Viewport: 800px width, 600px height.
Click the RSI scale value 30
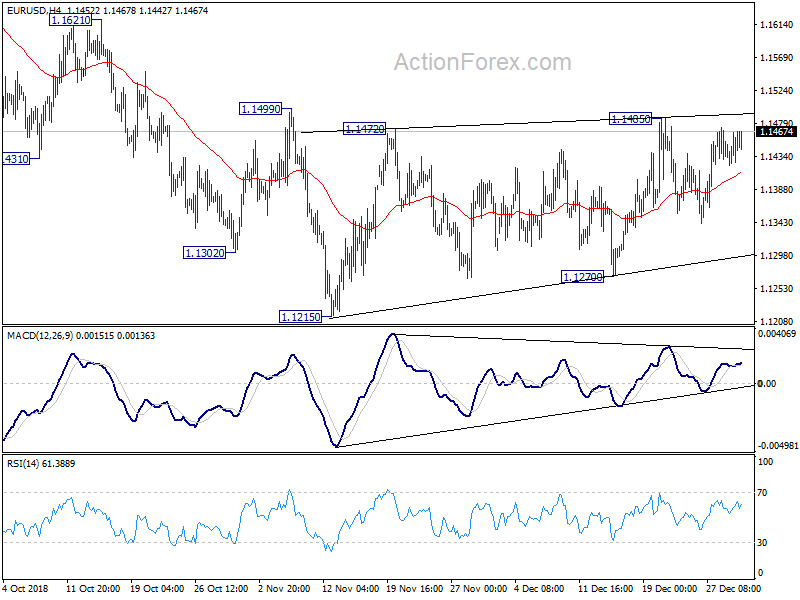(x=762, y=543)
